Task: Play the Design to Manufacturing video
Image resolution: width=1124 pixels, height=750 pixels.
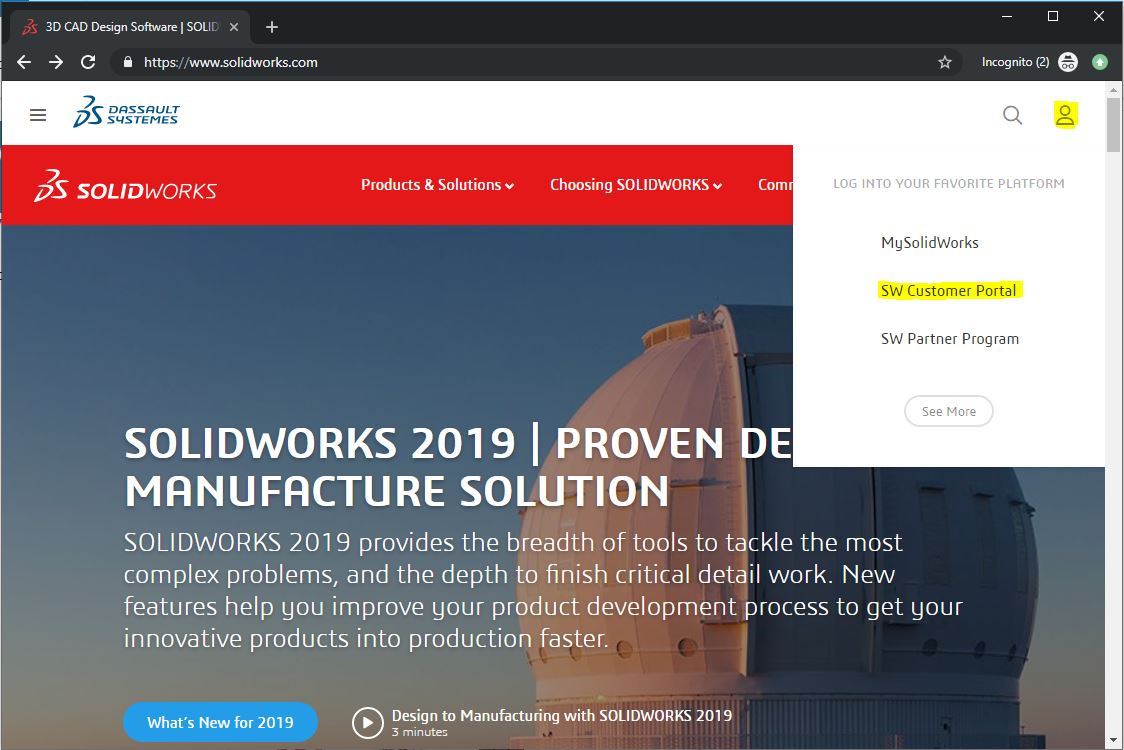Action: (367, 722)
